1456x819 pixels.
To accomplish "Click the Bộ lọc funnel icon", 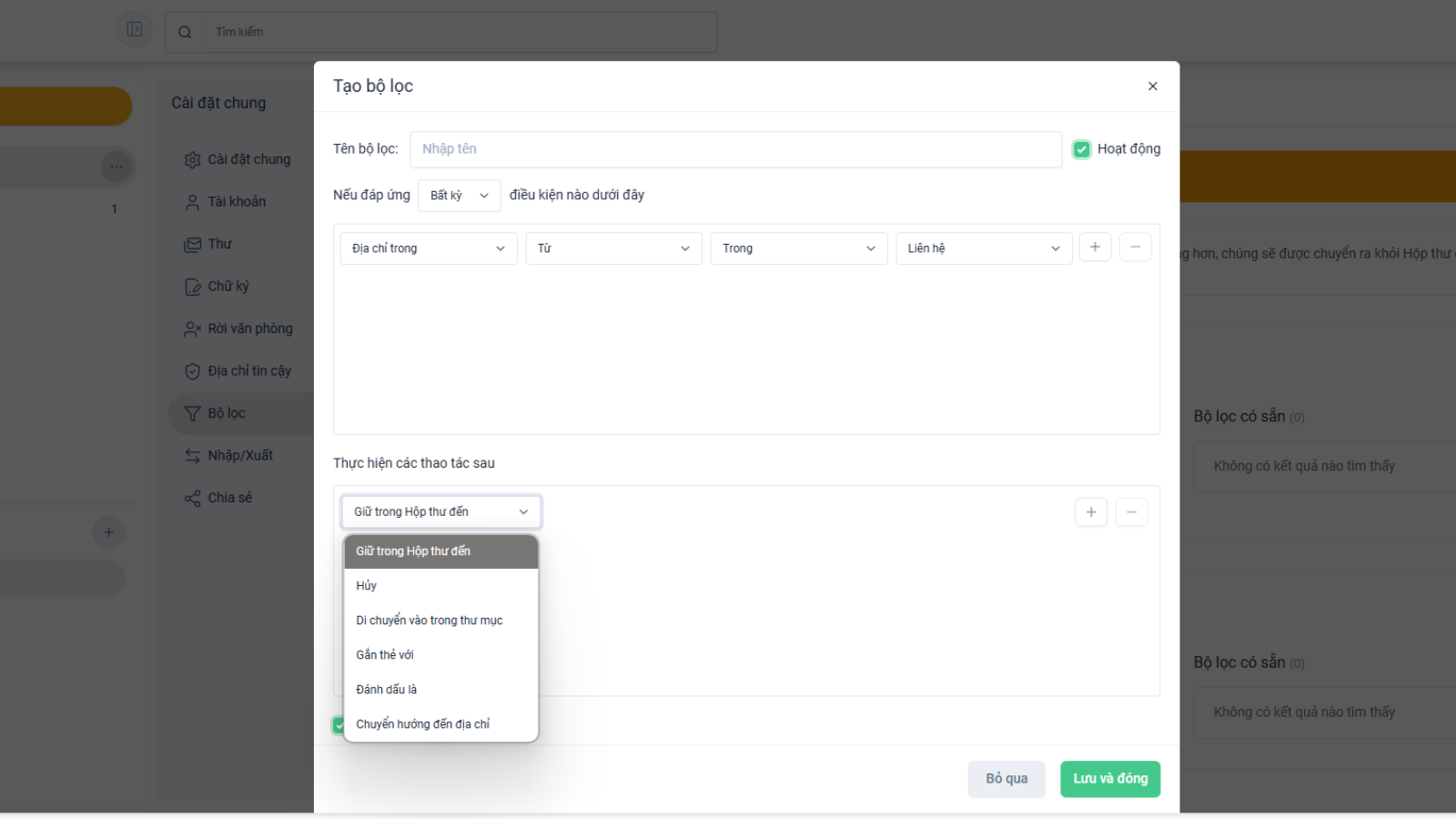I will 192,414.
